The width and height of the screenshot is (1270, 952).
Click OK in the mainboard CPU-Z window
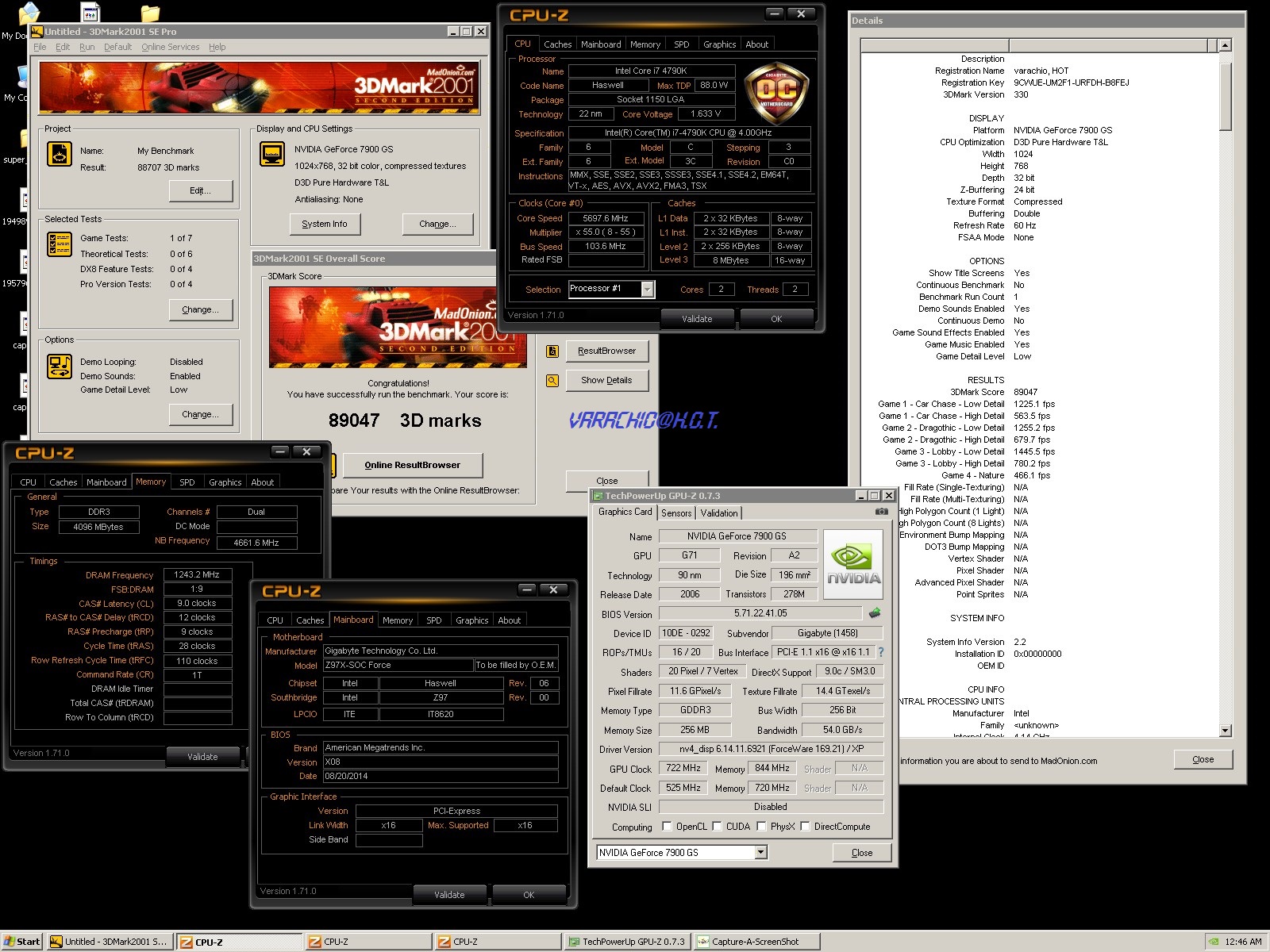coord(529,895)
